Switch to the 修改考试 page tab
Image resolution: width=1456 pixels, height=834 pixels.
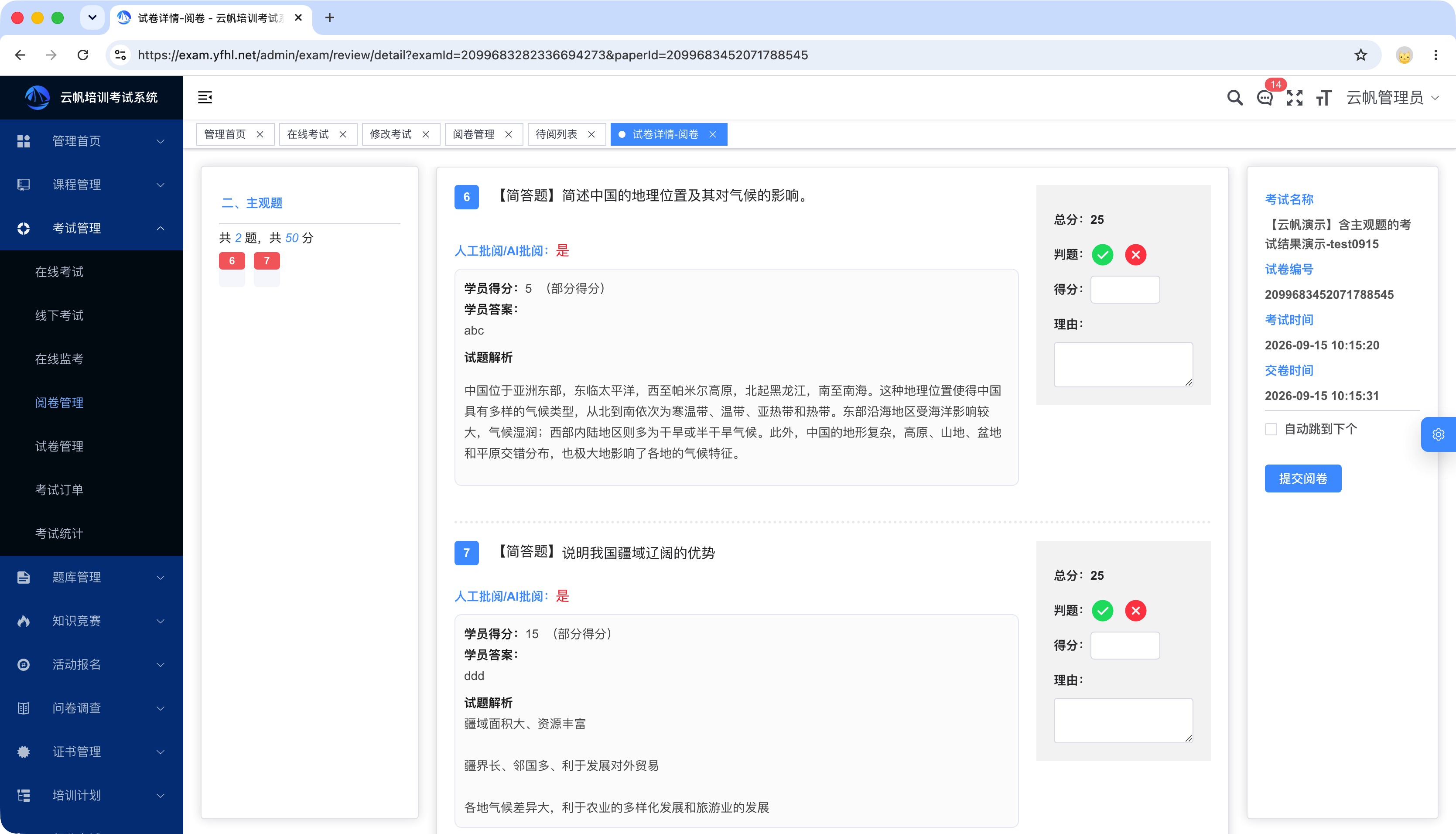391,134
